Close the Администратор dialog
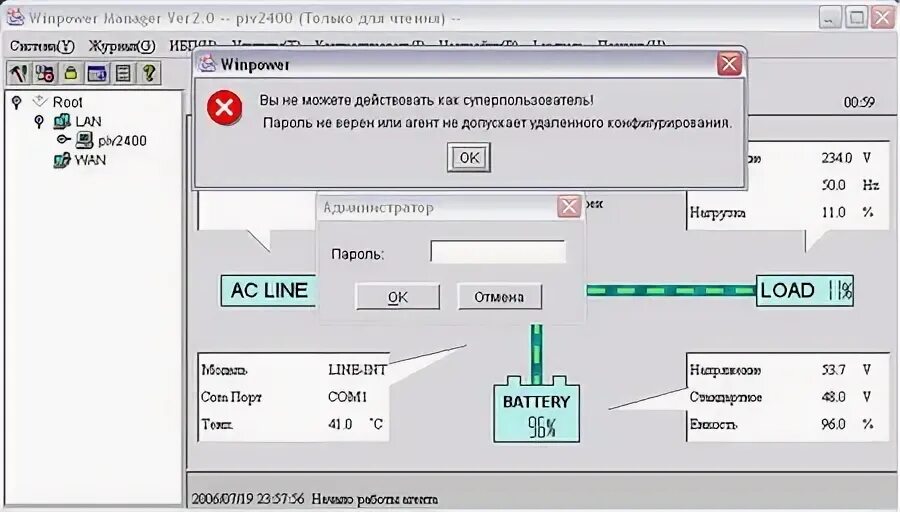900x512 pixels. [x=569, y=207]
